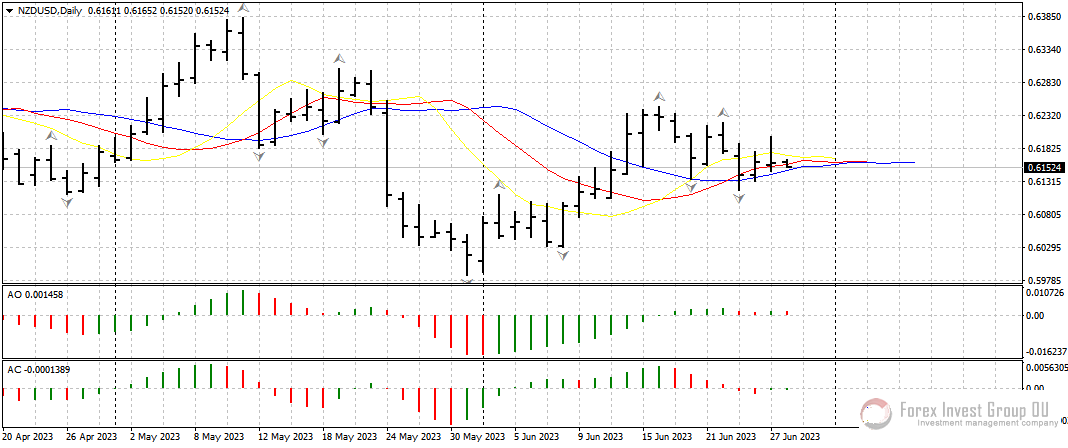Select the AO 0.001458 indicator label
1068x448 pixels.
[x=35, y=294]
